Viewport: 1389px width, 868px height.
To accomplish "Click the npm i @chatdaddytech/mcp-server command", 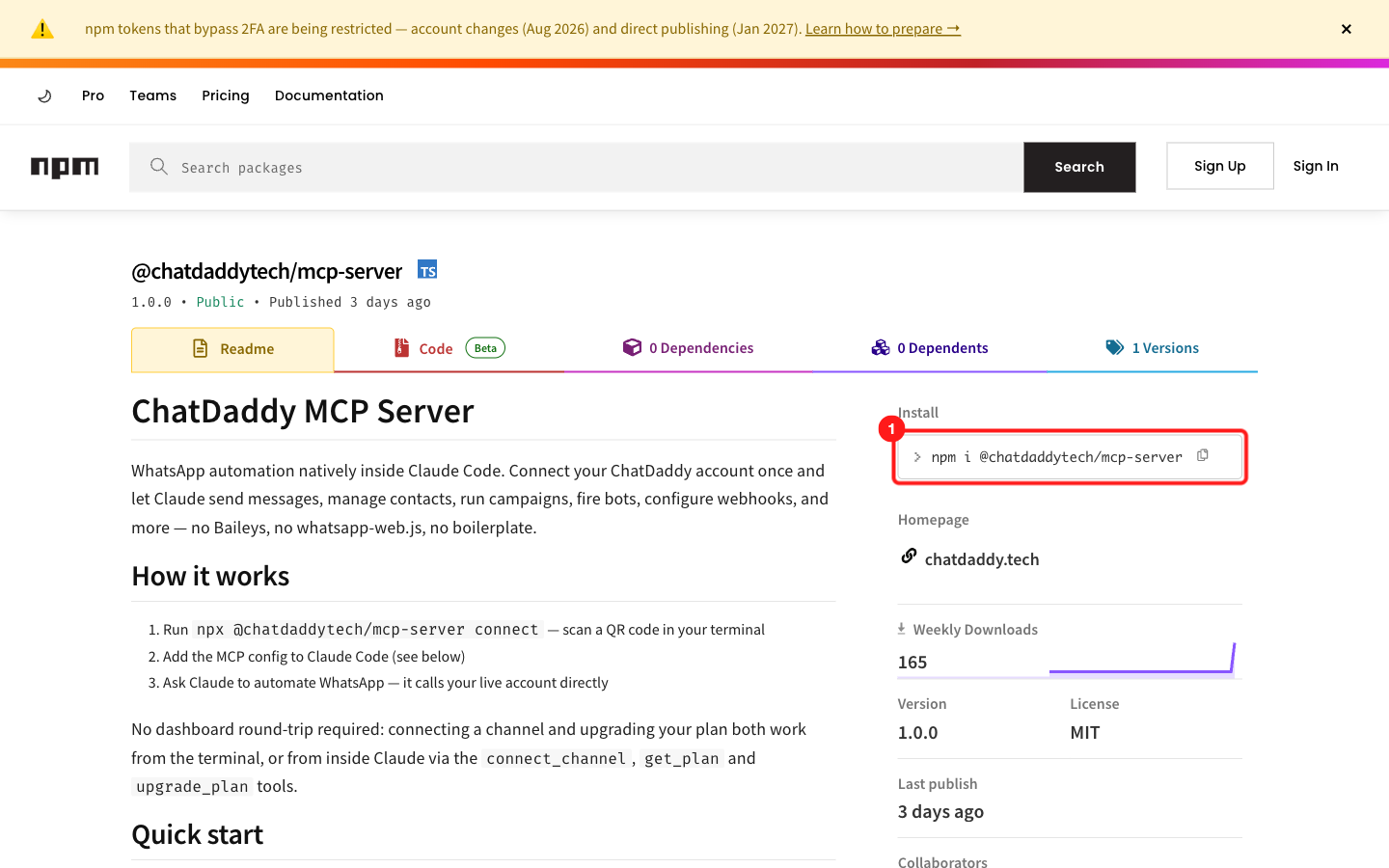I will 1056,457.
